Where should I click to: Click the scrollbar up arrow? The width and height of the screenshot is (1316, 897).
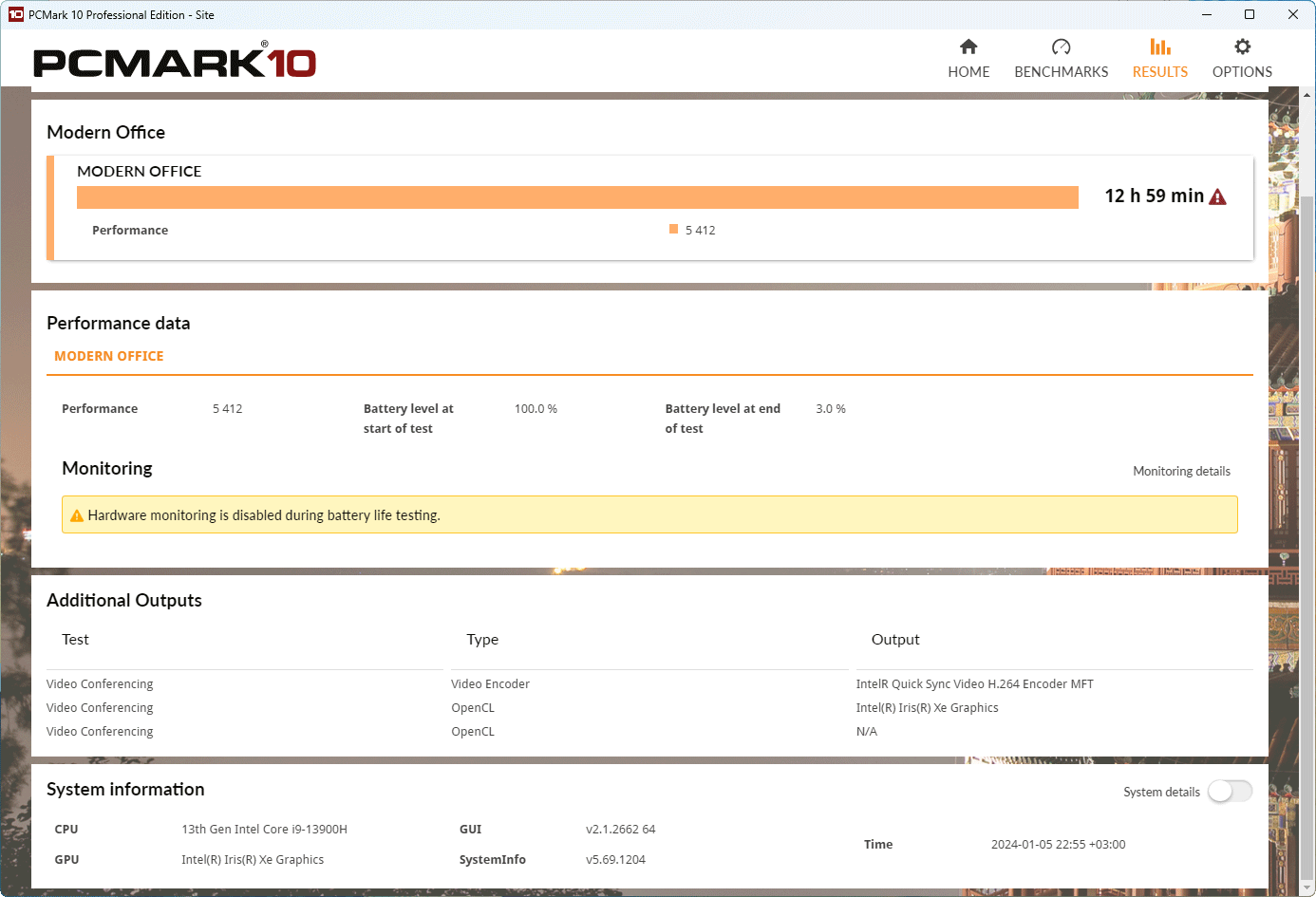pos(1307,95)
